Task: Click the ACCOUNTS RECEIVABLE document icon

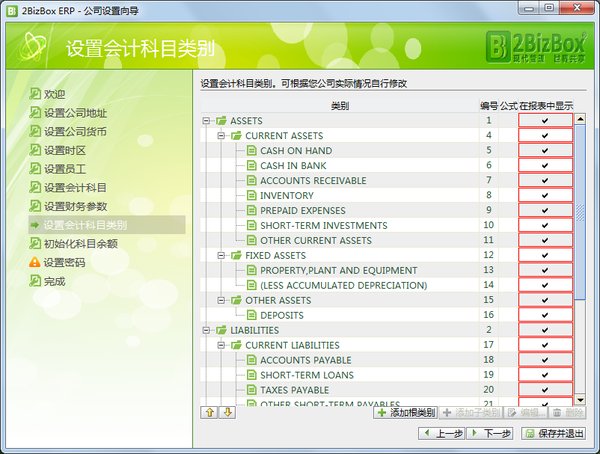Action: pos(251,180)
